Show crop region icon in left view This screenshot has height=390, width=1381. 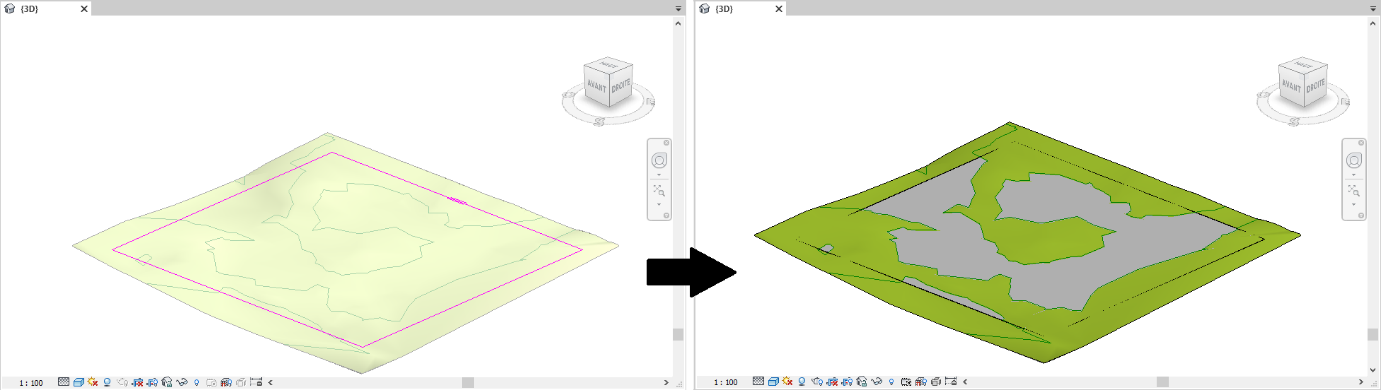click(x=152, y=382)
